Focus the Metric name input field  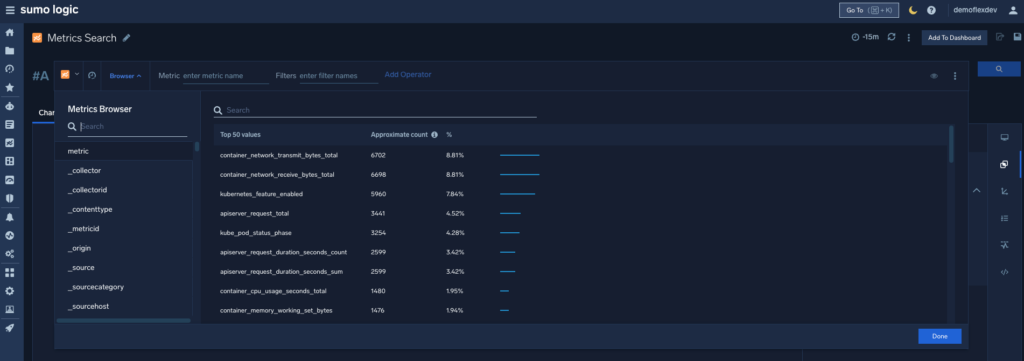pos(225,76)
